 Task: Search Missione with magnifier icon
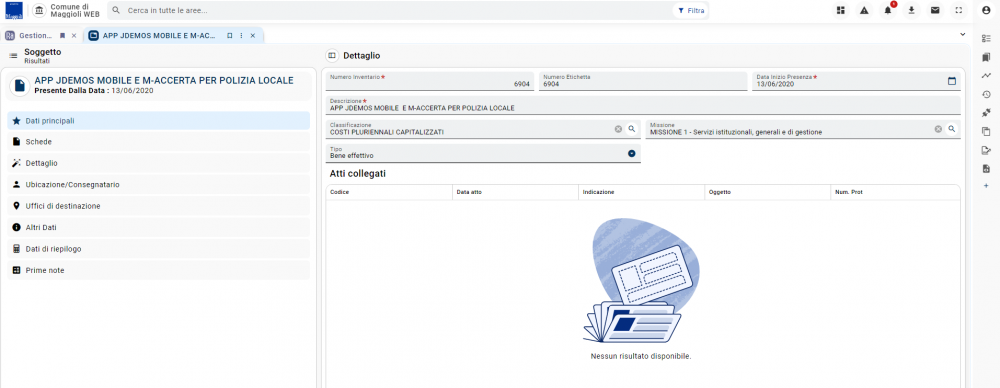tap(952, 129)
